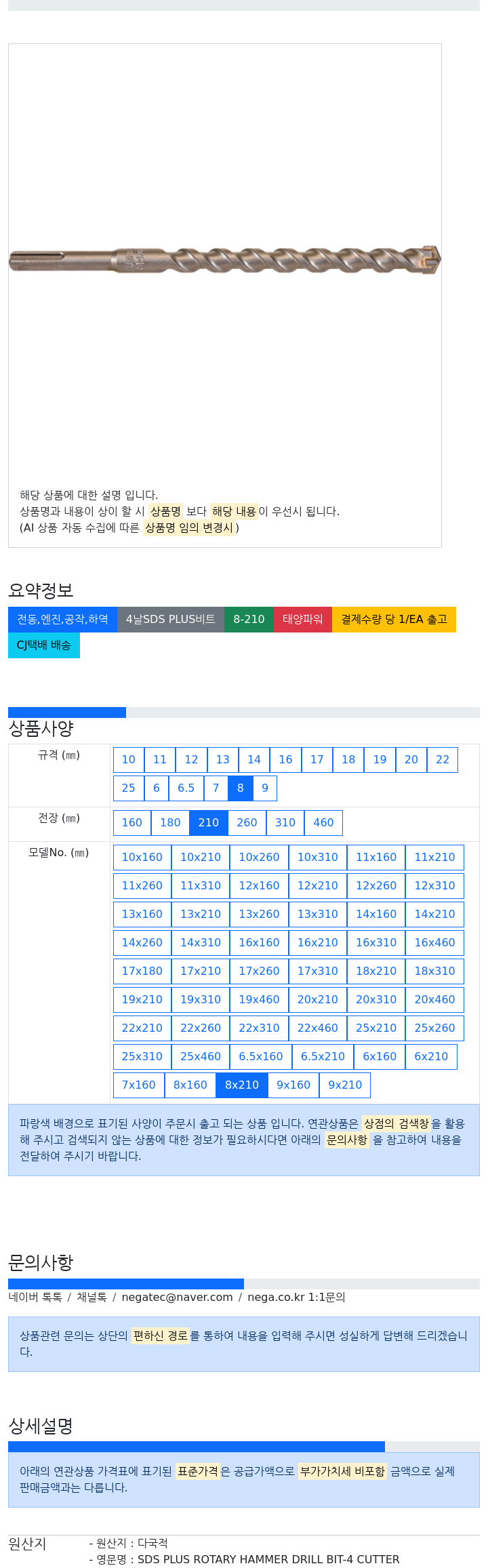The width and height of the screenshot is (488, 1568).
Task: Select the highlighted 8x210 model
Action: point(242,1085)
